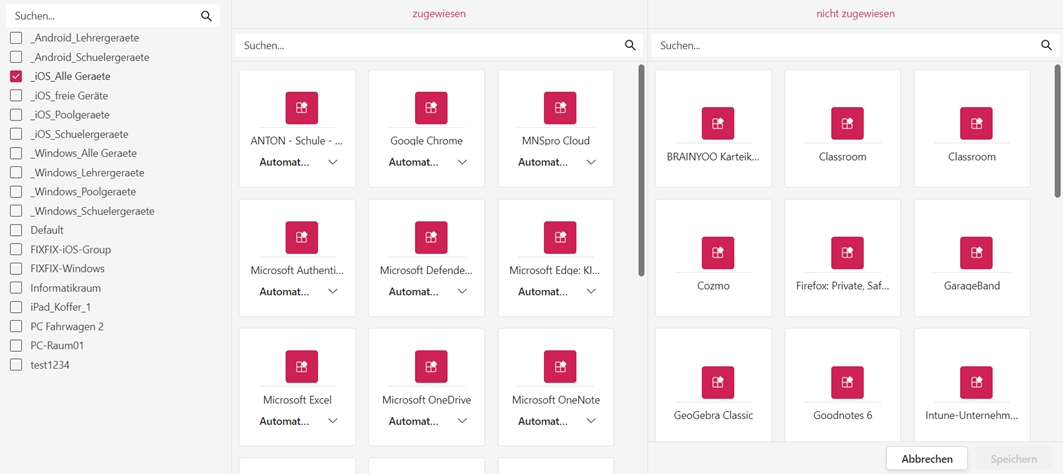1063x474 pixels.
Task: Enable the Informatikraum checkbox
Action: (x=16, y=288)
